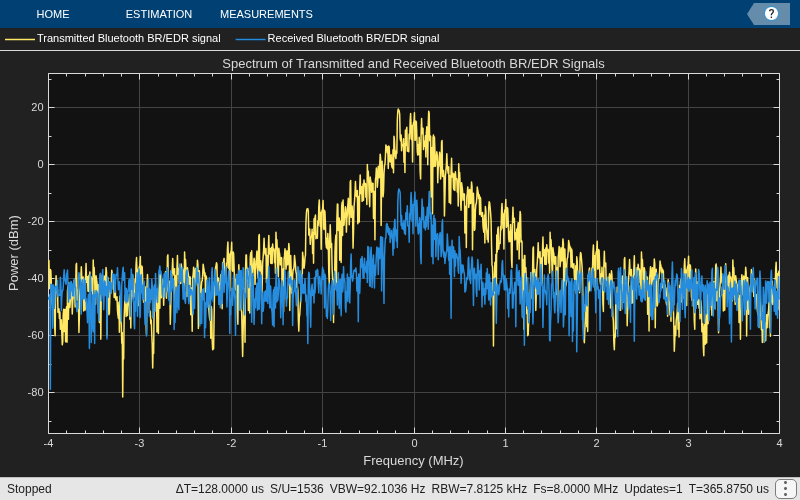Switch to the ESTIMATION tab

click(x=159, y=14)
